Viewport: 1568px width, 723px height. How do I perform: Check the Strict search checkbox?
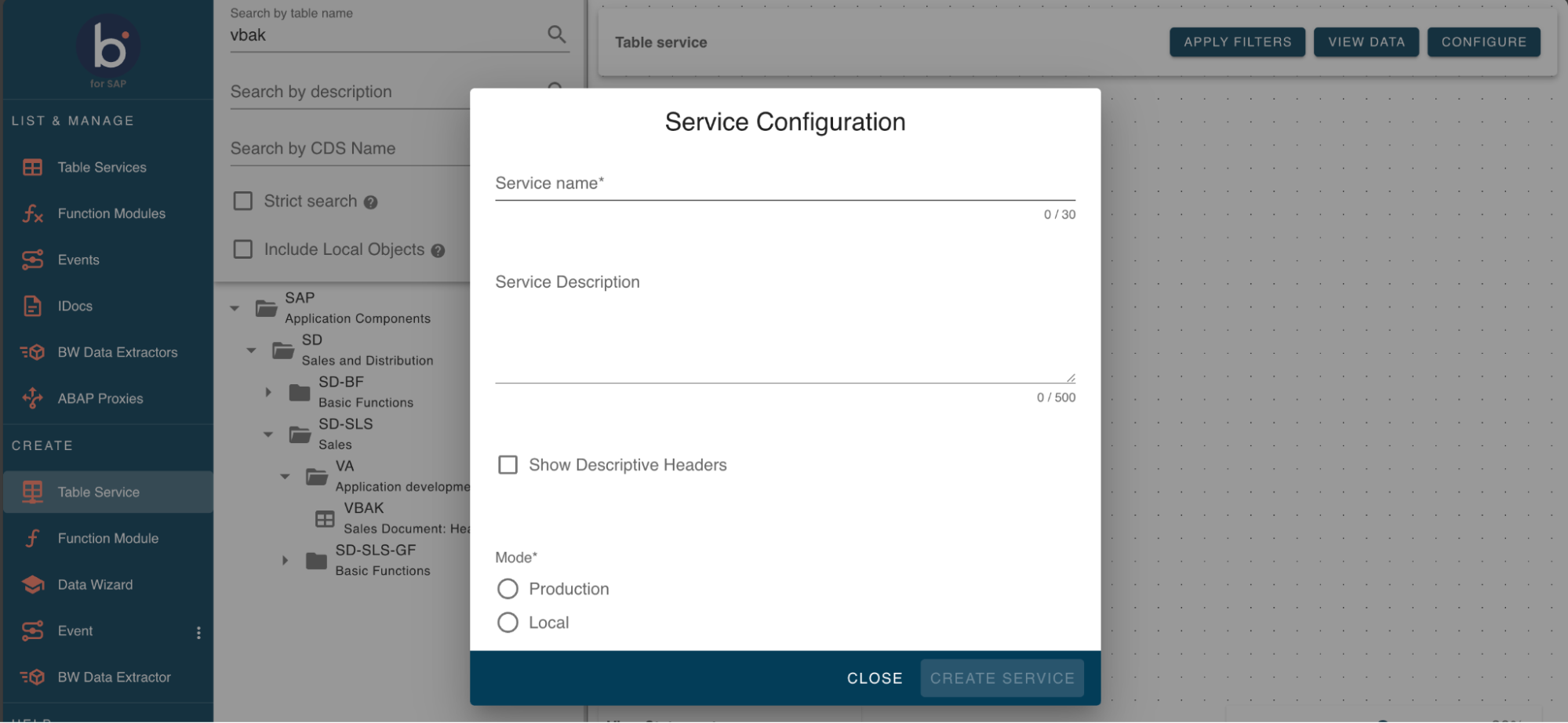point(243,202)
